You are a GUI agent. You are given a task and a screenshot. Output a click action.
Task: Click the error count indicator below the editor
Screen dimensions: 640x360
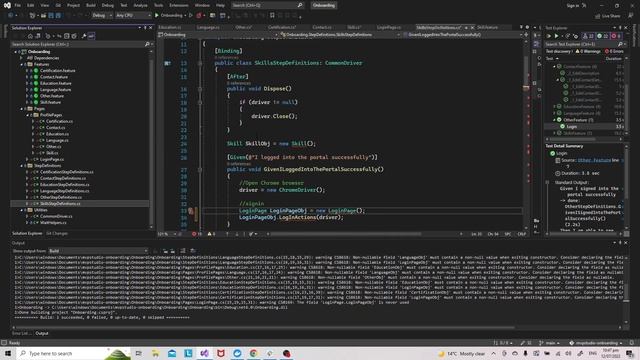(197, 234)
